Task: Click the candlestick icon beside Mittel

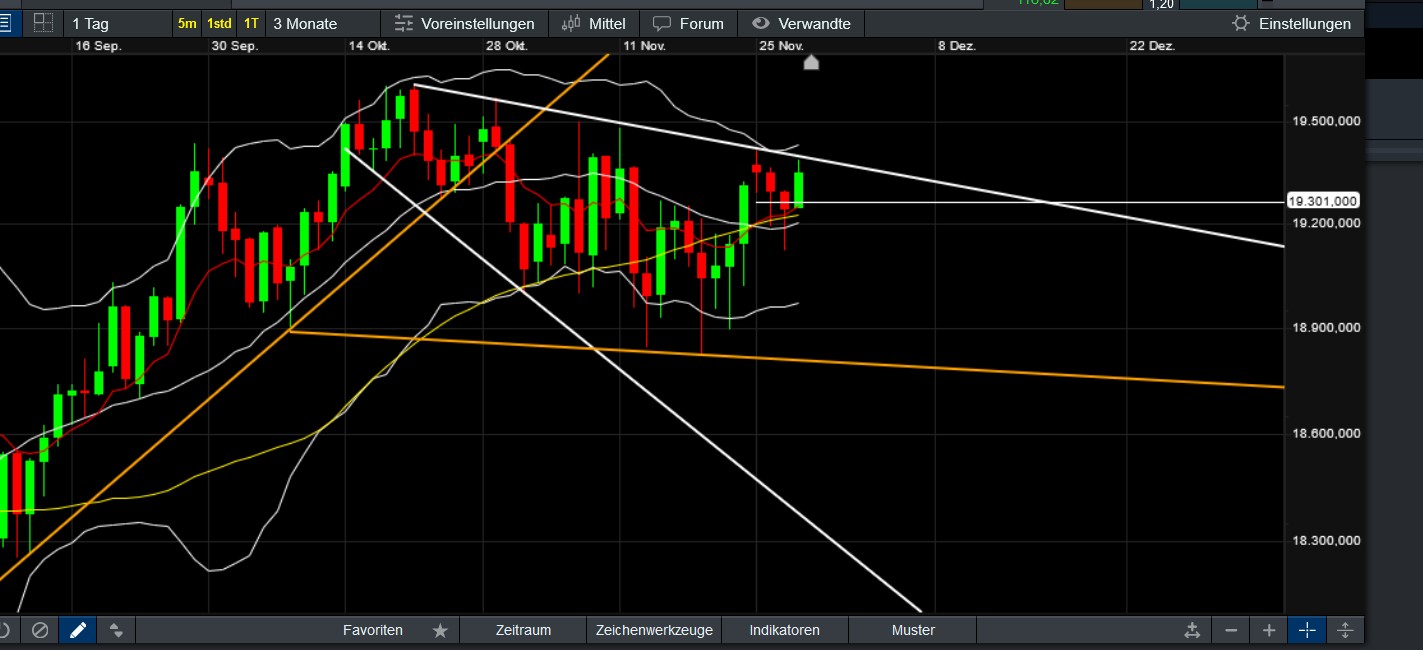Action: (571, 23)
